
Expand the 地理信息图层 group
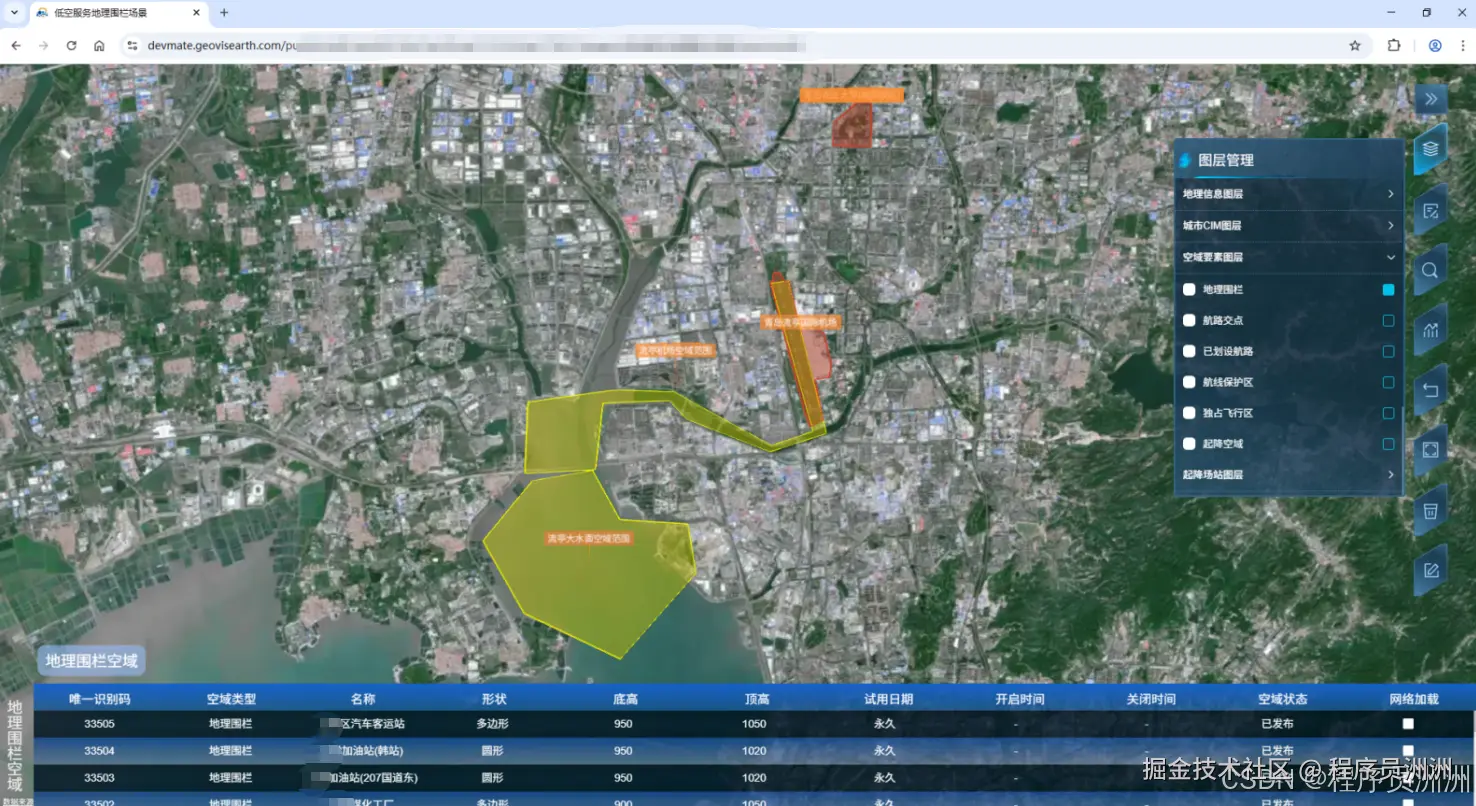point(1288,194)
